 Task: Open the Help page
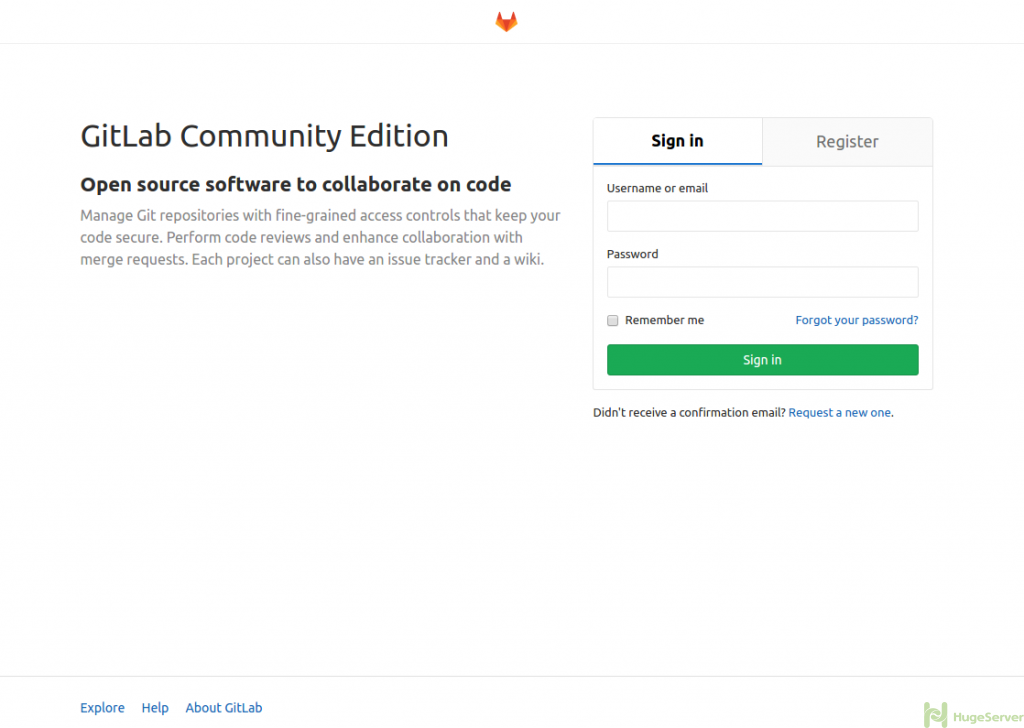click(x=155, y=707)
